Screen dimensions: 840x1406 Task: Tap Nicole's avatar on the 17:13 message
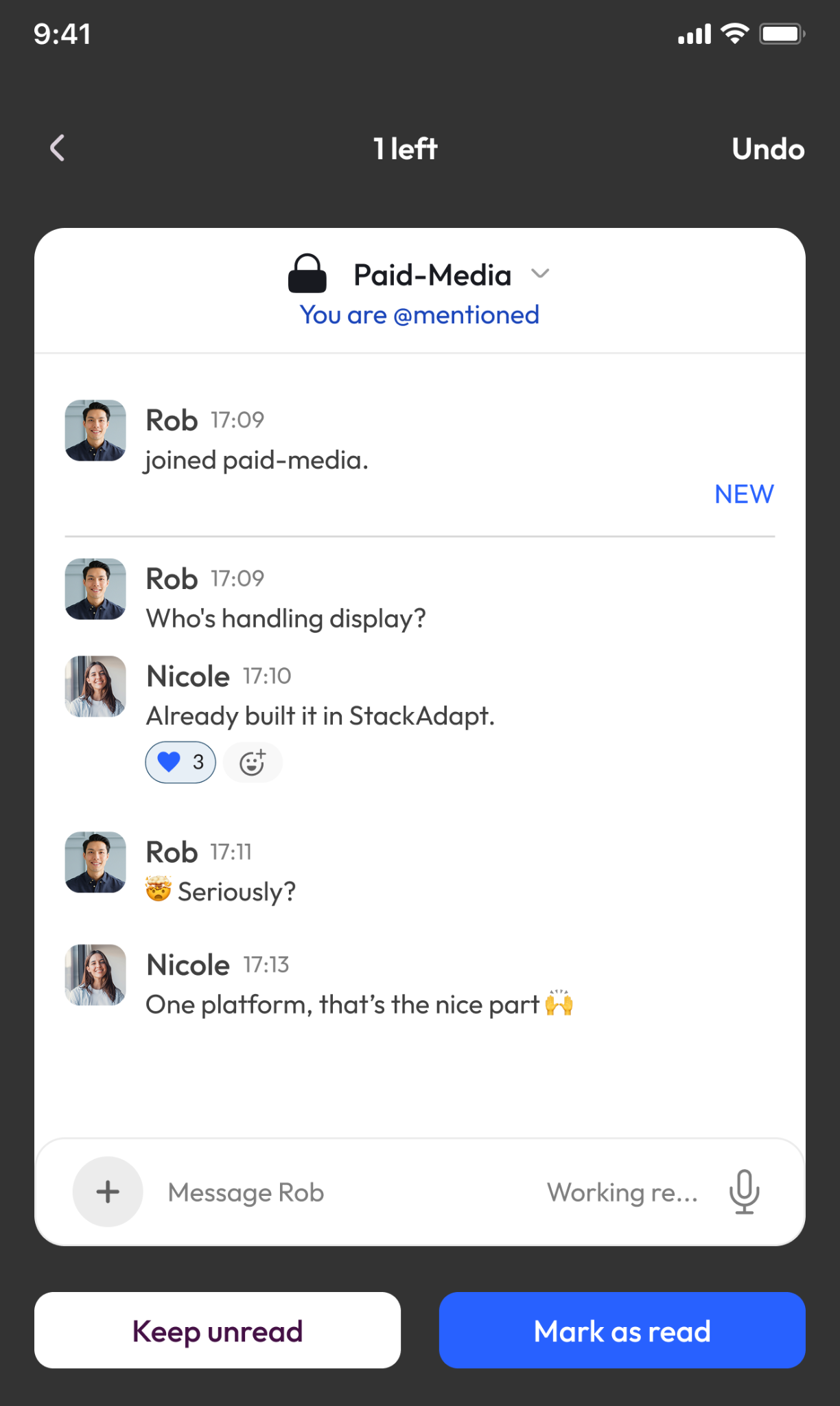pos(95,975)
